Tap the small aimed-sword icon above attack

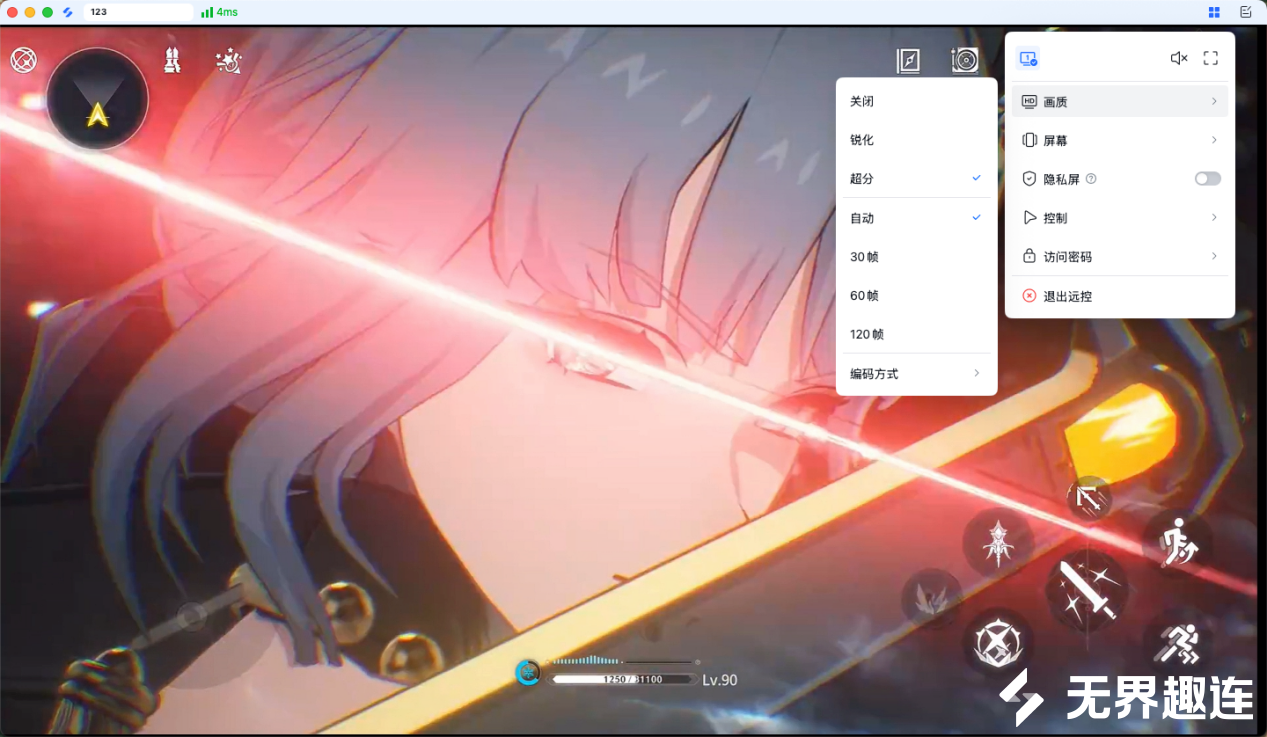[x=1089, y=498]
